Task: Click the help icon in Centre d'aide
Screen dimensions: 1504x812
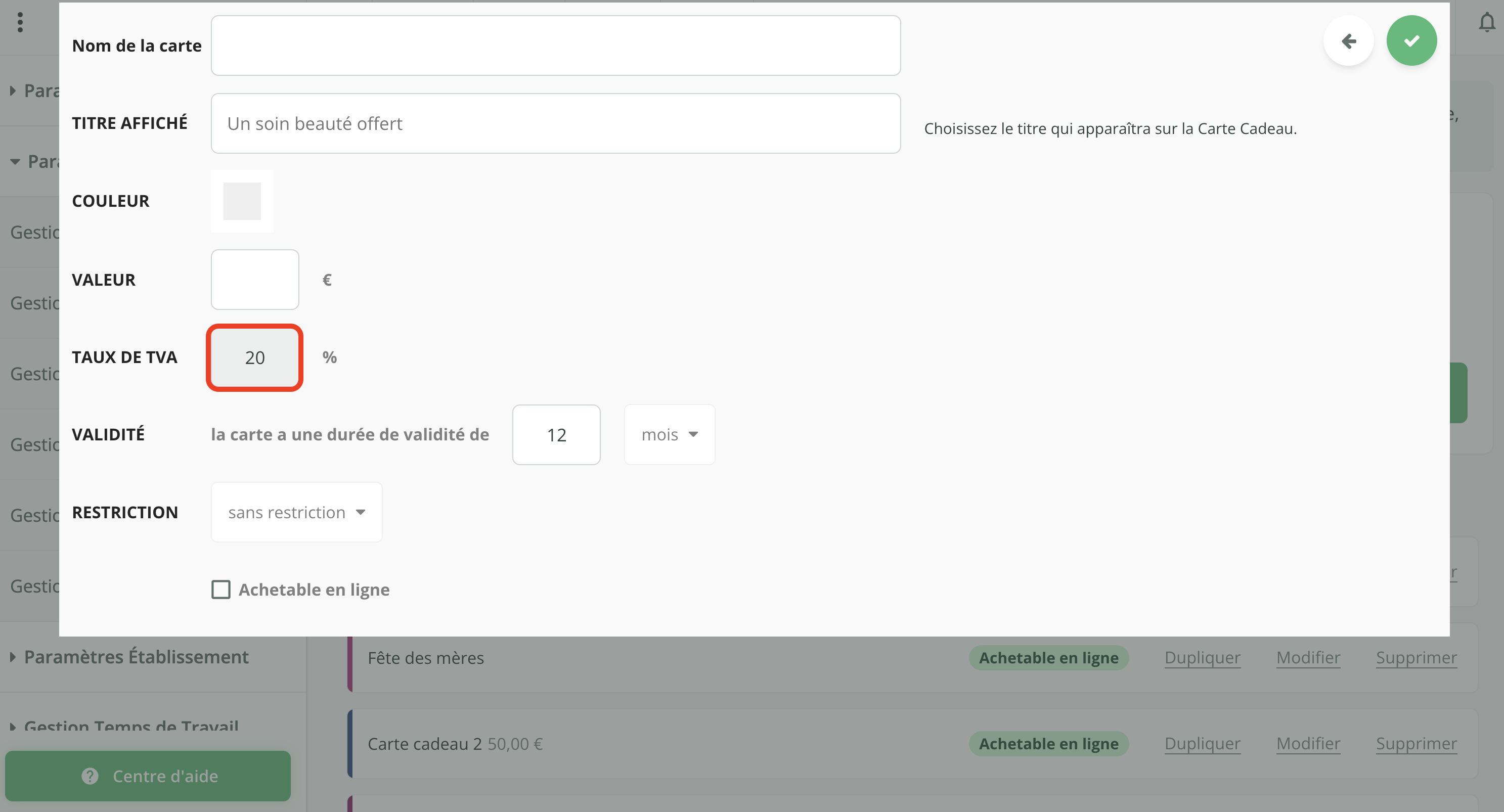Action: pyautogui.click(x=90, y=776)
